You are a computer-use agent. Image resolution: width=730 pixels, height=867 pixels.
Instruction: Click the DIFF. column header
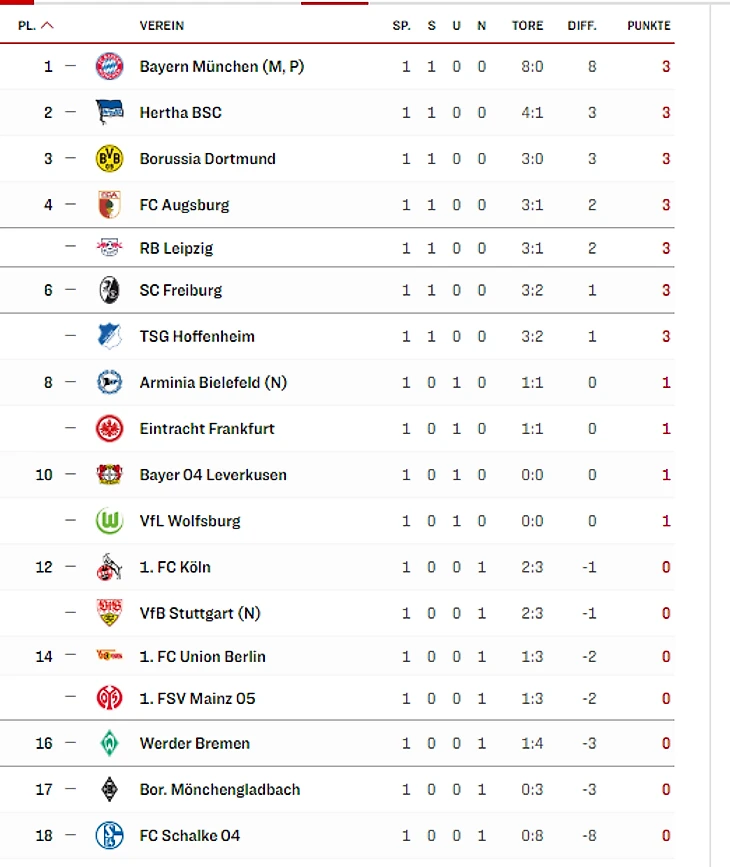(582, 25)
